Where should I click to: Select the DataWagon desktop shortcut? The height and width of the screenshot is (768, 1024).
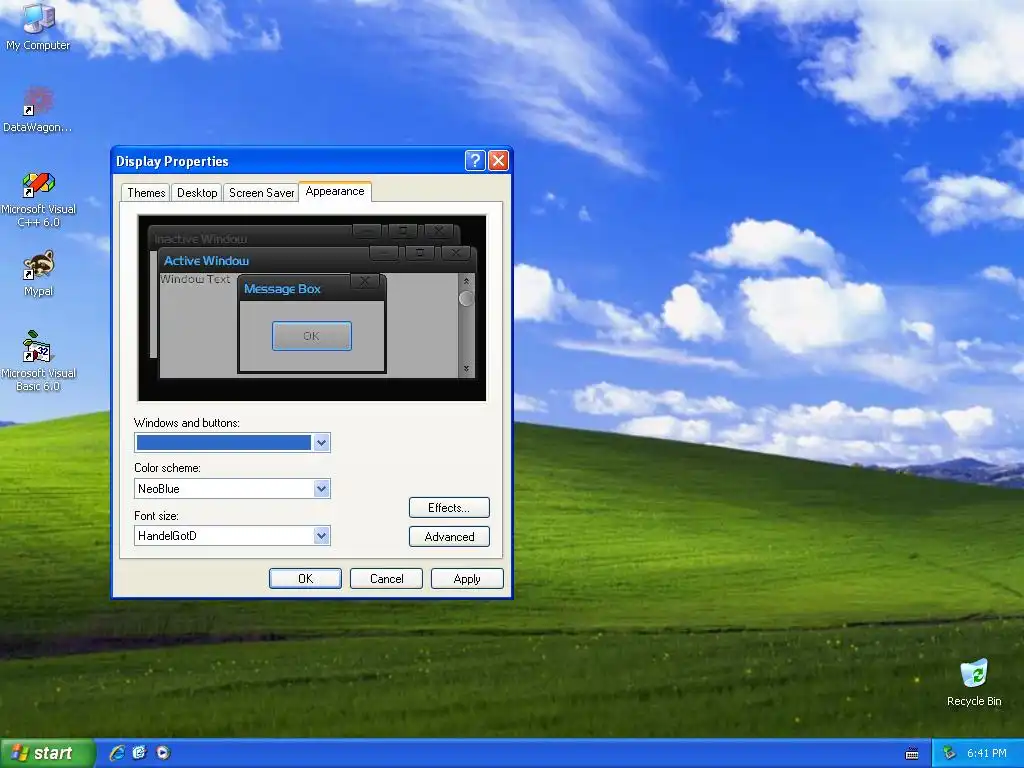[x=37, y=108]
